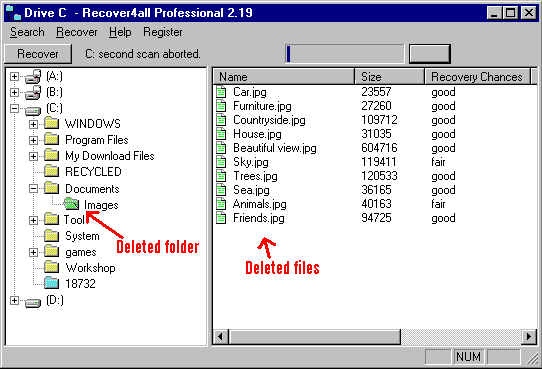This screenshot has height=369, width=542.
Task: Click the size value 119411
Action: pos(379,162)
